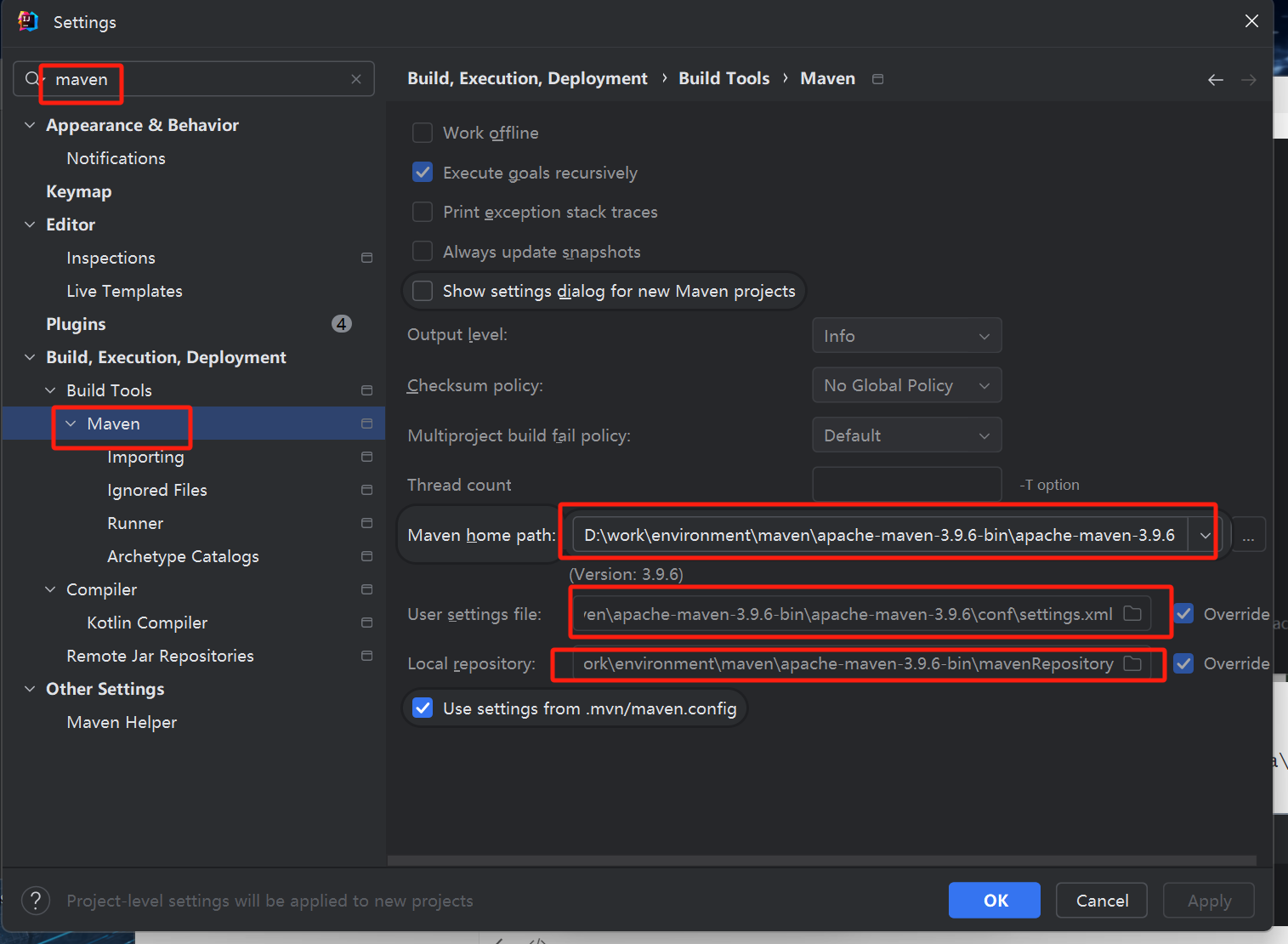Collapse the Maven tree node chevron

(x=71, y=424)
